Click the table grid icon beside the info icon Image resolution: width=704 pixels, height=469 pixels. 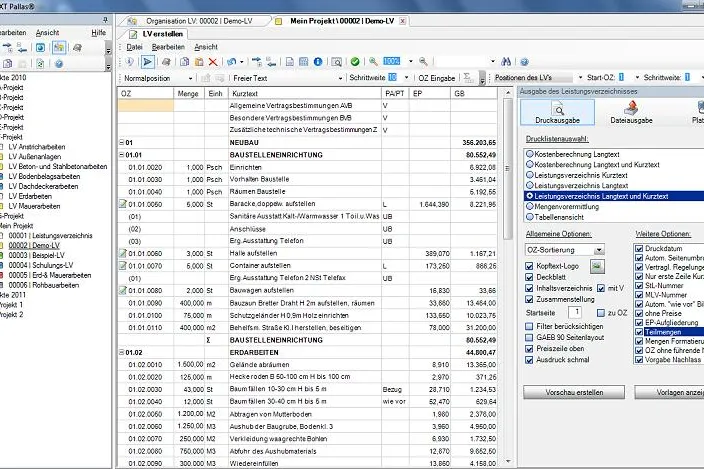tap(304, 61)
